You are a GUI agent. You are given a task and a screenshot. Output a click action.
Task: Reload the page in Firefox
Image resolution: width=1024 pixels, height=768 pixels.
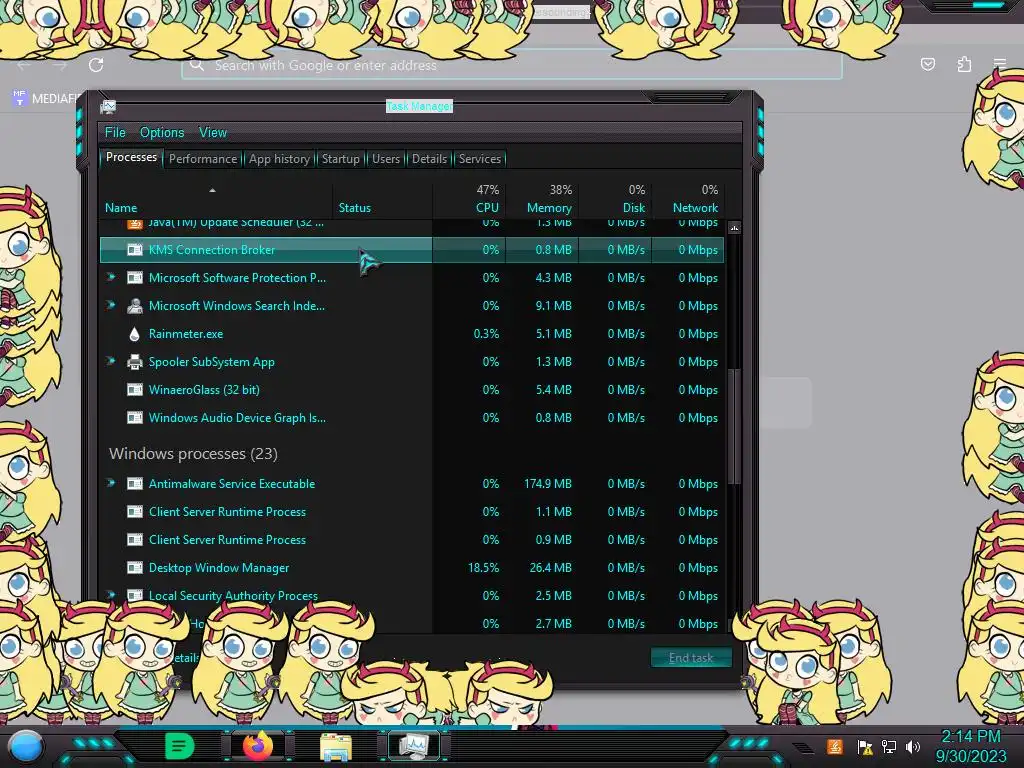[96, 65]
